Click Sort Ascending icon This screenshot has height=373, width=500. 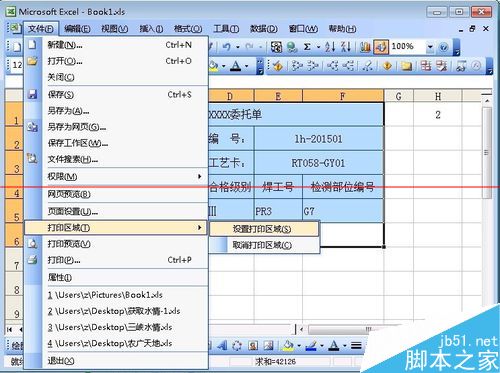(330, 47)
